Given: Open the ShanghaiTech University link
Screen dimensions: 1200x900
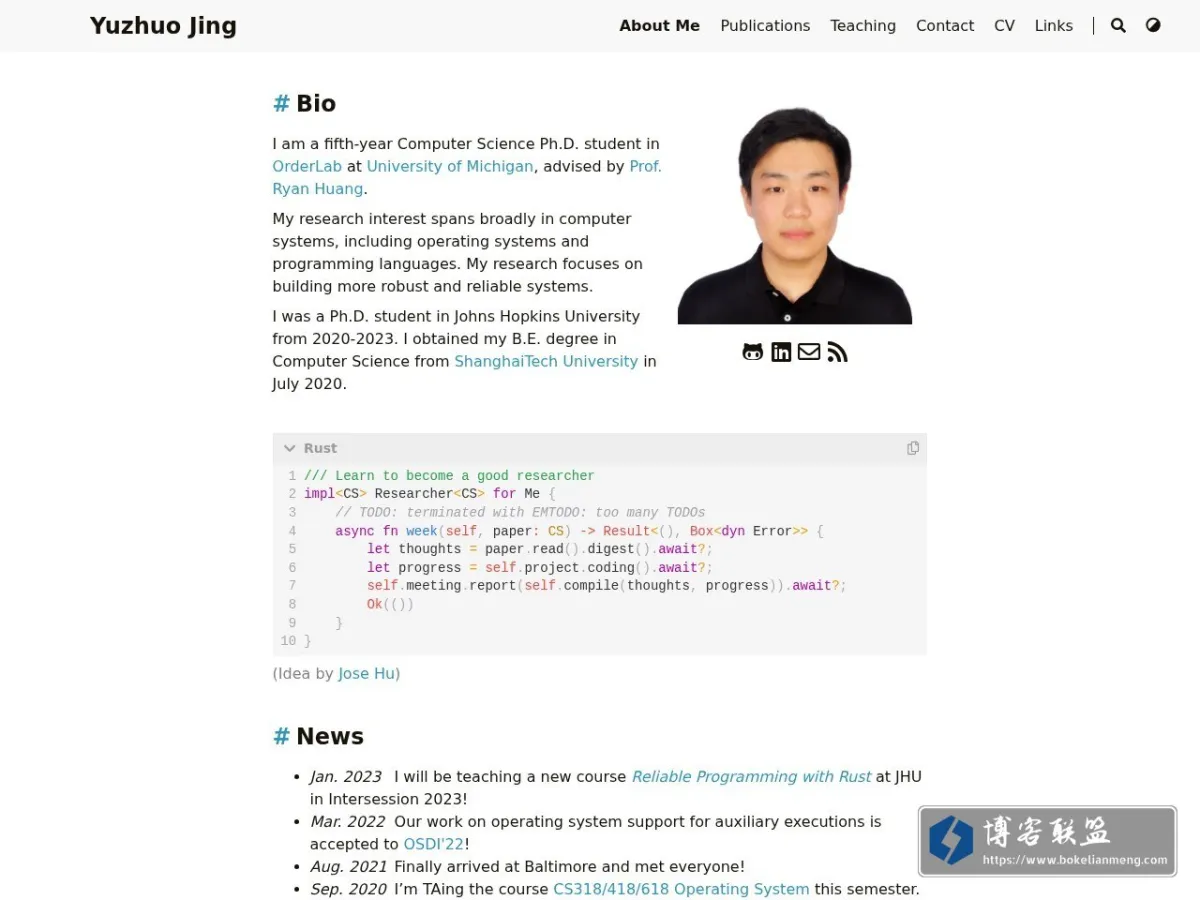Looking at the screenshot, I should click(546, 361).
